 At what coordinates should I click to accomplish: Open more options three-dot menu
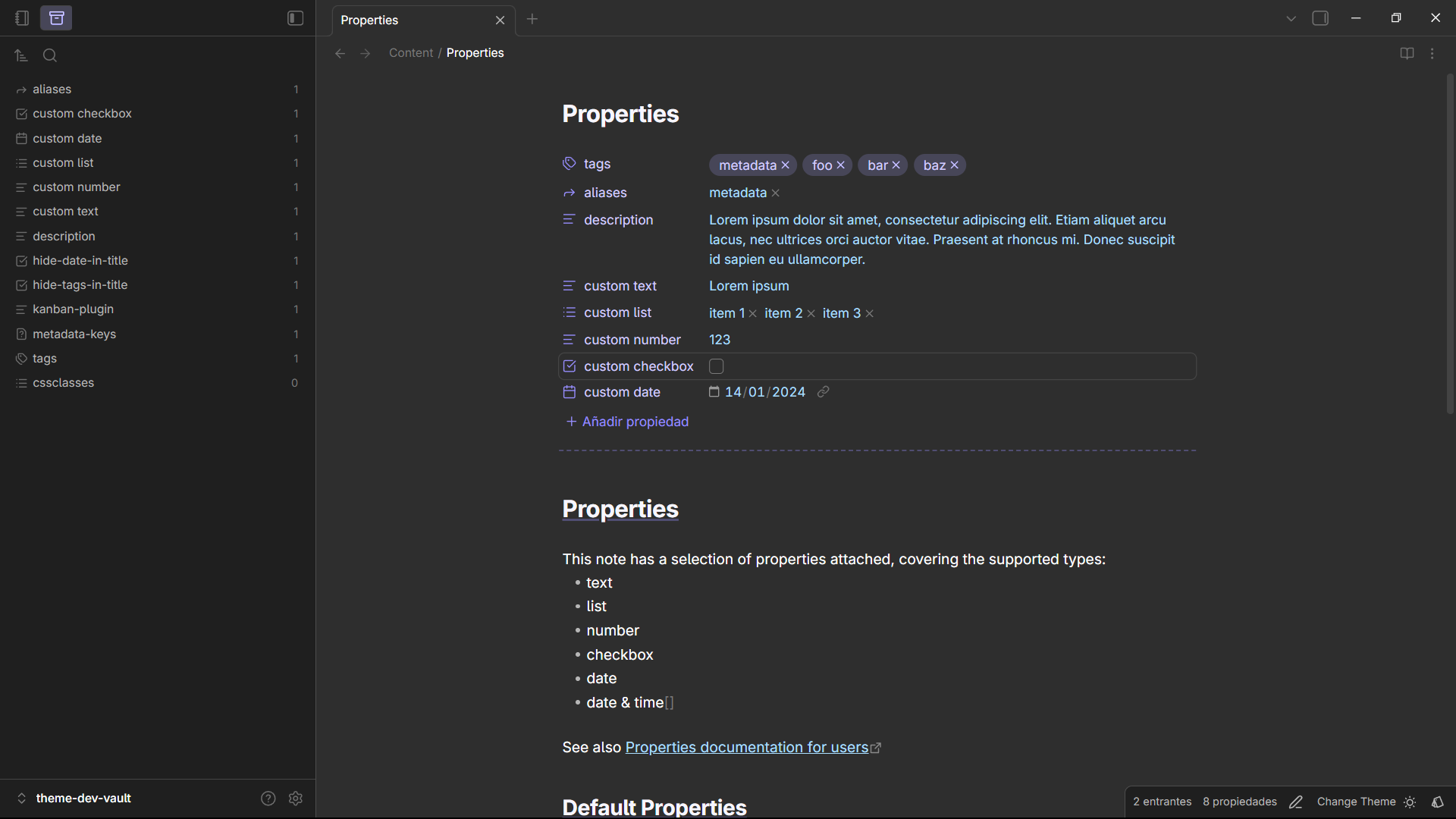coord(1432,53)
